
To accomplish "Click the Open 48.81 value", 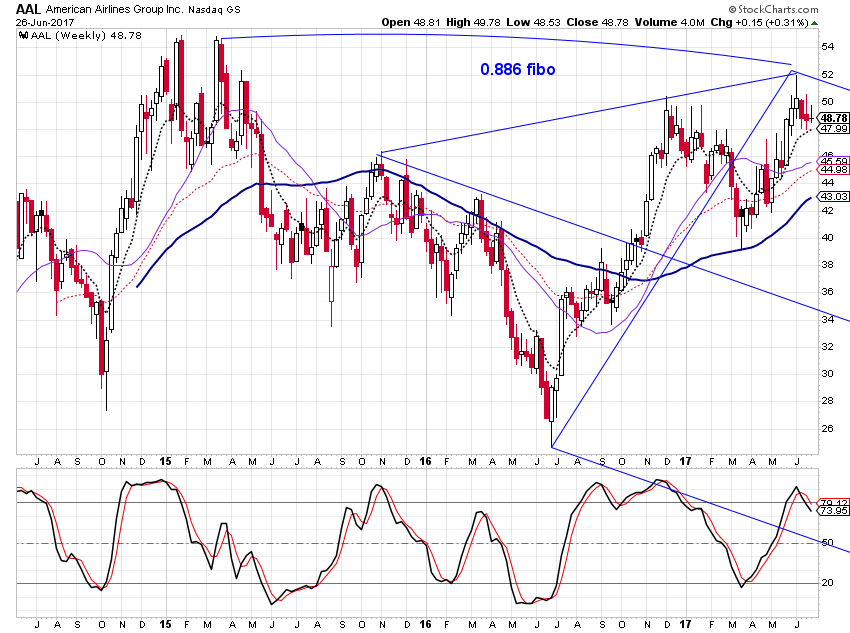I will click(411, 22).
